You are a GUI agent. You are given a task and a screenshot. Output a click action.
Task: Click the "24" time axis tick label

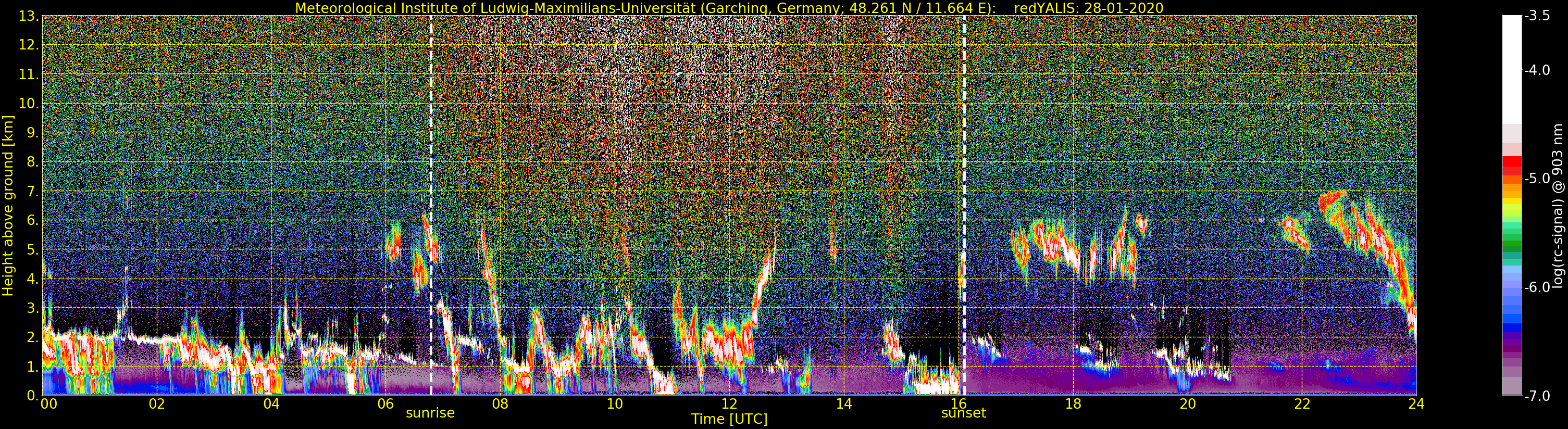[x=1416, y=403]
